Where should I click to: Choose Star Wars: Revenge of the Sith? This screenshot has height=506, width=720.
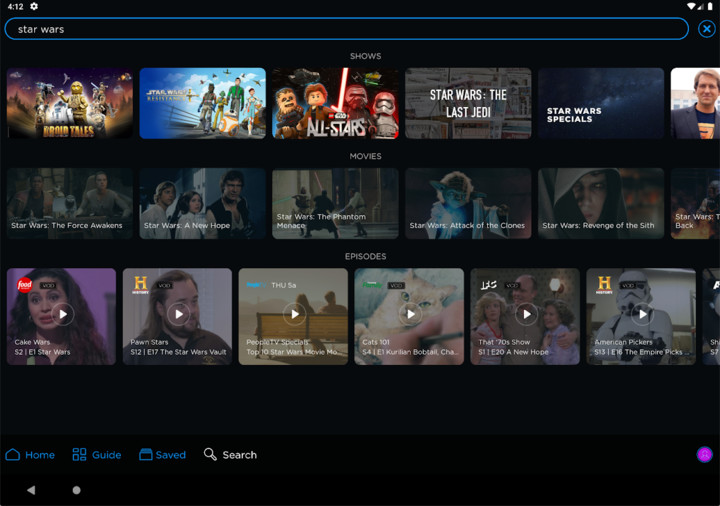(601, 203)
